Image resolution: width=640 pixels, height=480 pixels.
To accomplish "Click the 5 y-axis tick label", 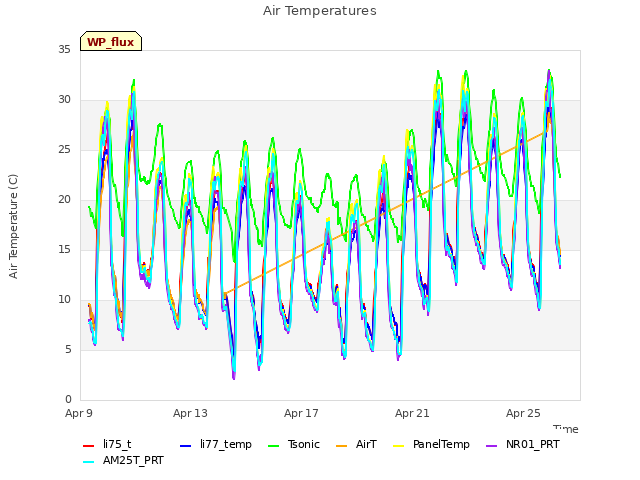I will pos(68,350).
